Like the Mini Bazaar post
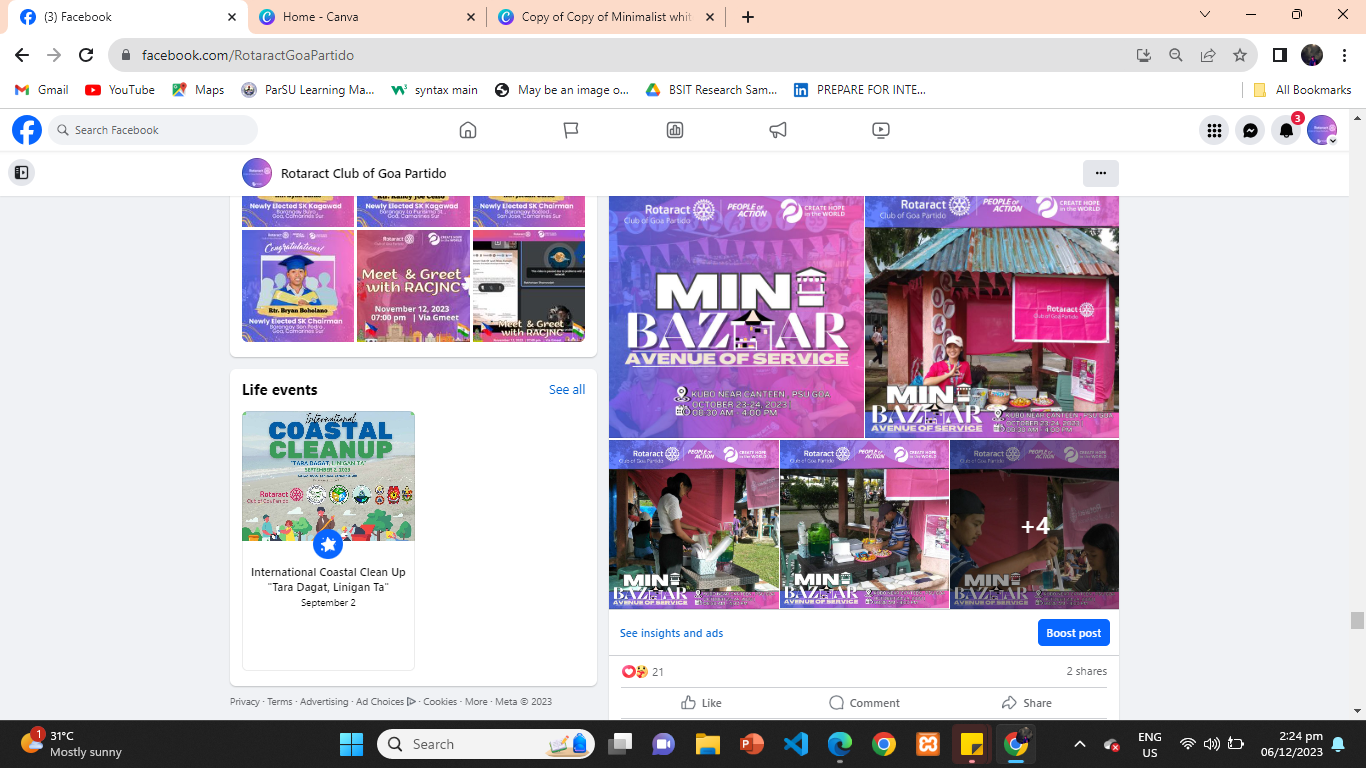Viewport: 1366px width, 768px height. click(x=701, y=703)
